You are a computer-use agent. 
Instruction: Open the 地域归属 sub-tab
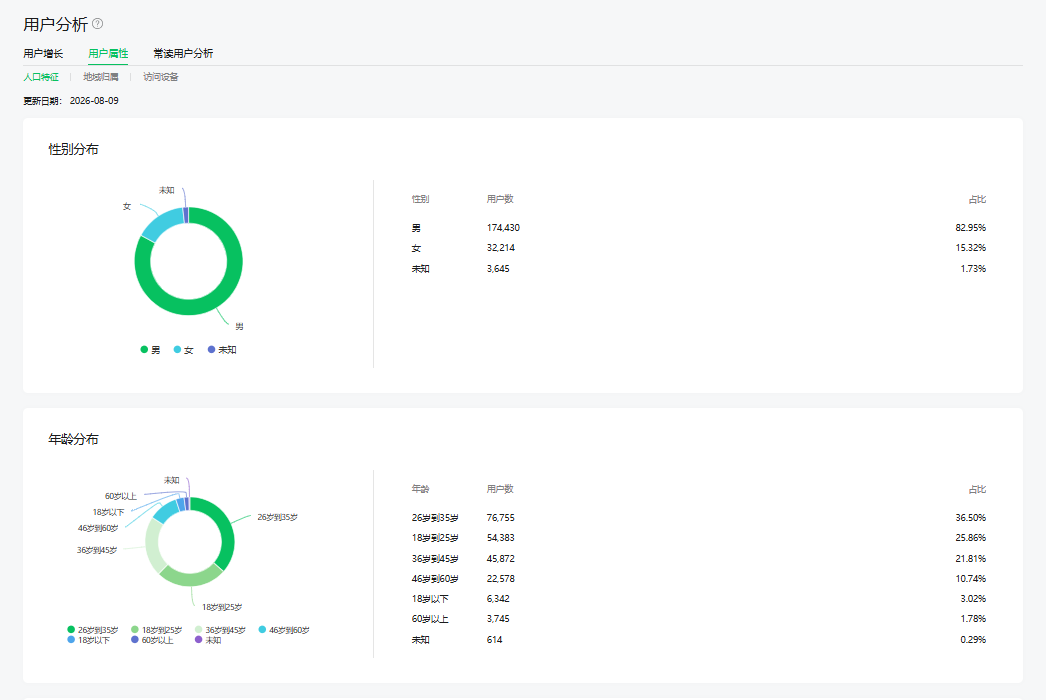(x=101, y=77)
